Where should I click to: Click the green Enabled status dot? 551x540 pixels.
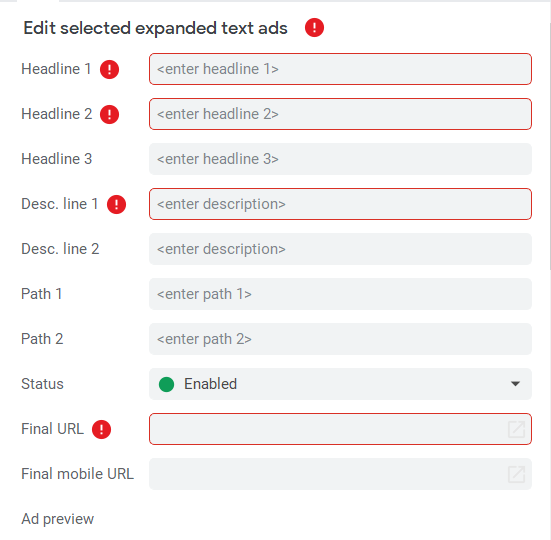click(x=166, y=384)
